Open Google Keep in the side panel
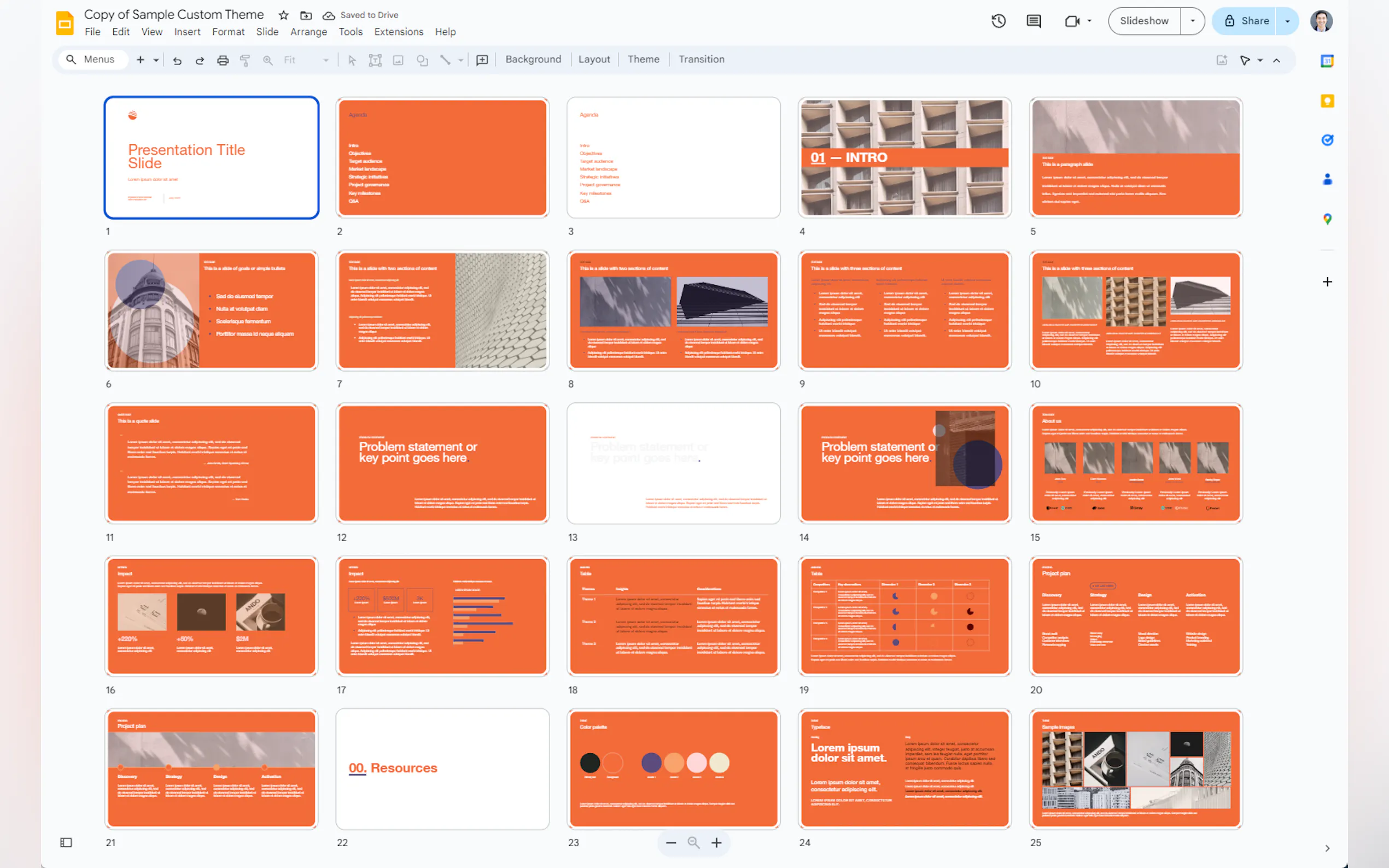The image size is (1389, 868). (1328, 101)
